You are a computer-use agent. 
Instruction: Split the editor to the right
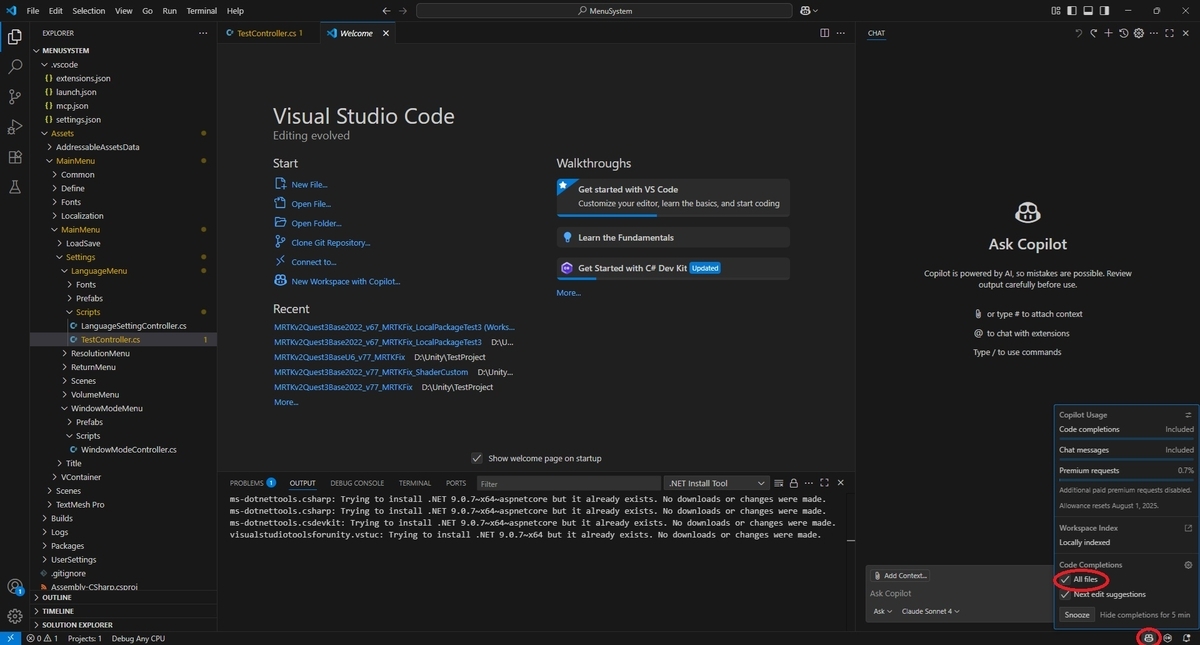point(825,33)
